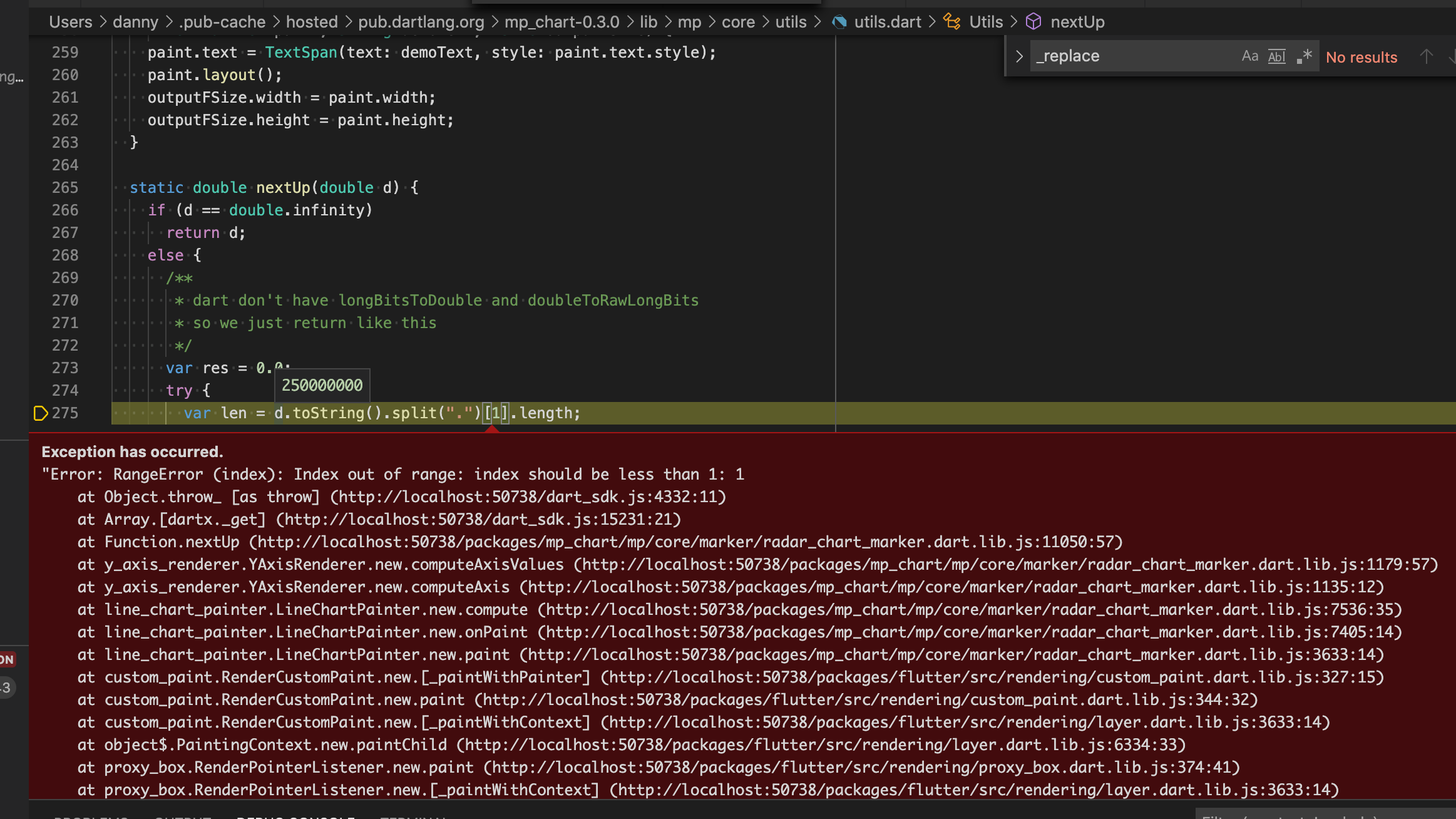Open the nextUp breadcrumb symbol list
This screenshot has height=819, width=1456.
(1077, 22)
